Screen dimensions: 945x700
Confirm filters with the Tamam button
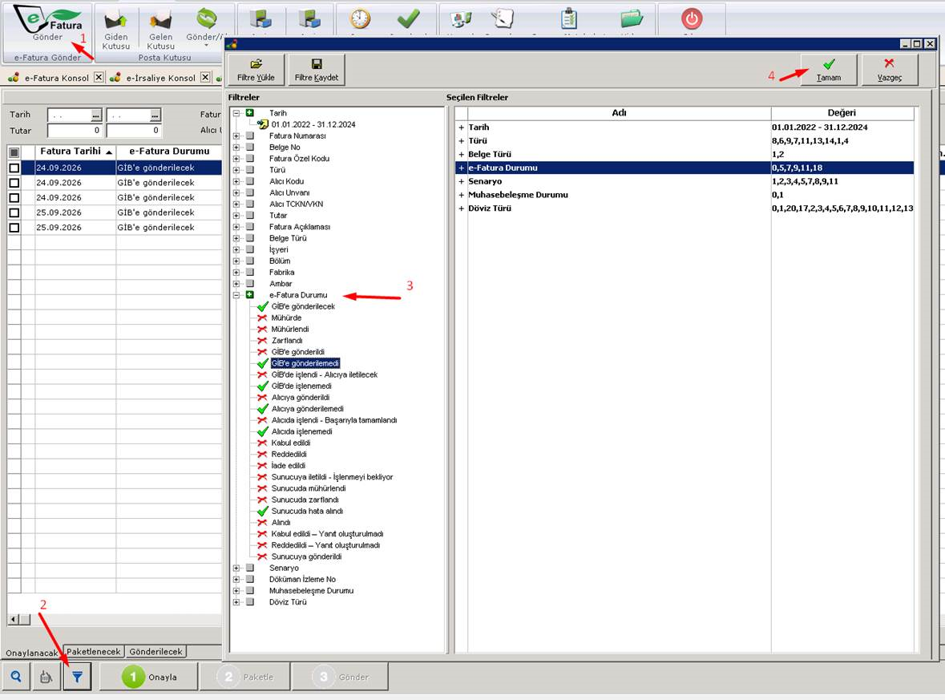tap(829, 69)
